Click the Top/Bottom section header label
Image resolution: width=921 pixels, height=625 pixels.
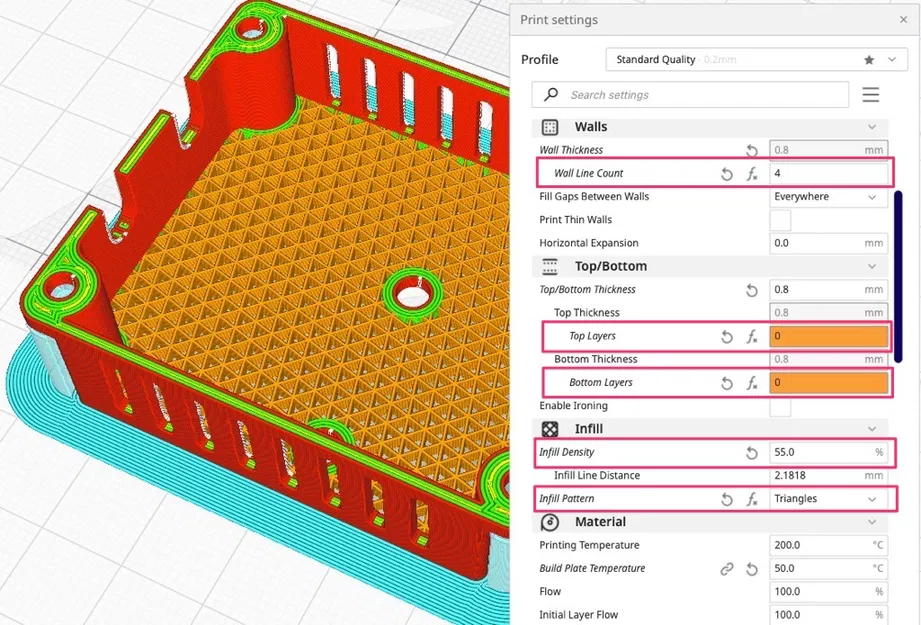(611, 266)
